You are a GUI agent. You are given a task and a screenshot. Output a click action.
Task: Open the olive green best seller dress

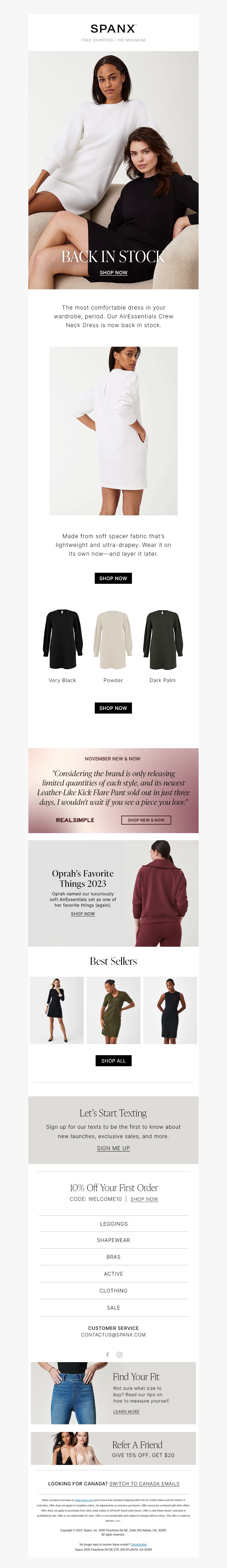pos(113,1010)
